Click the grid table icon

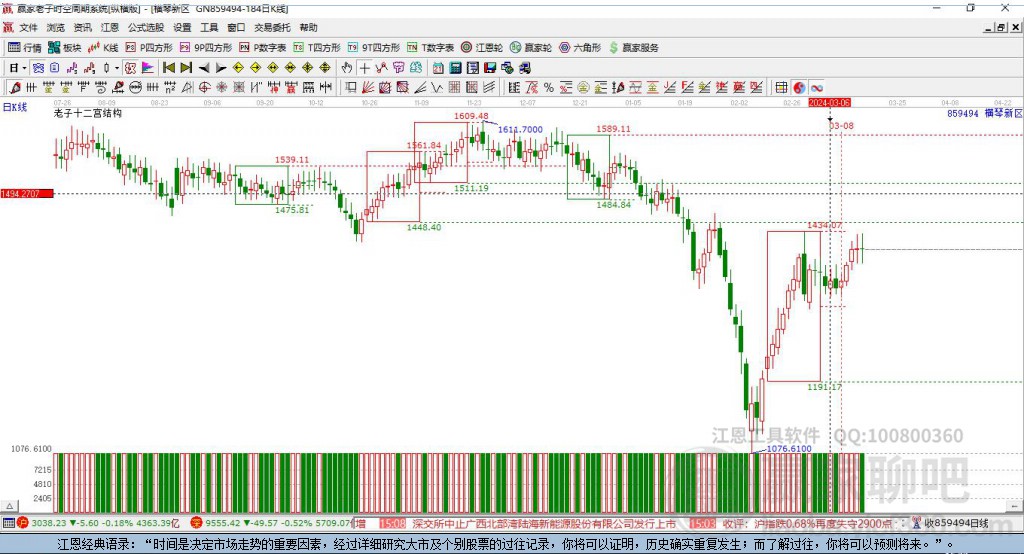pyautogui.click(x=781, y=88)
